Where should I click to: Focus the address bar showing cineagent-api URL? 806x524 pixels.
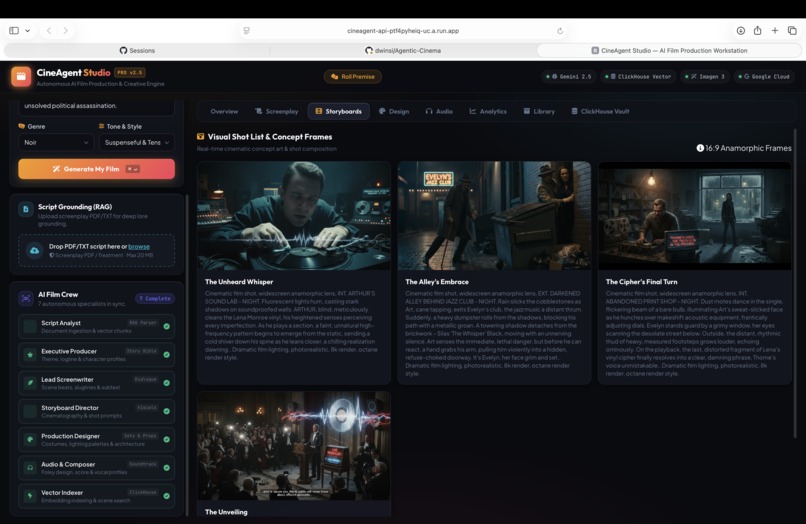click(x=402, y=31)
